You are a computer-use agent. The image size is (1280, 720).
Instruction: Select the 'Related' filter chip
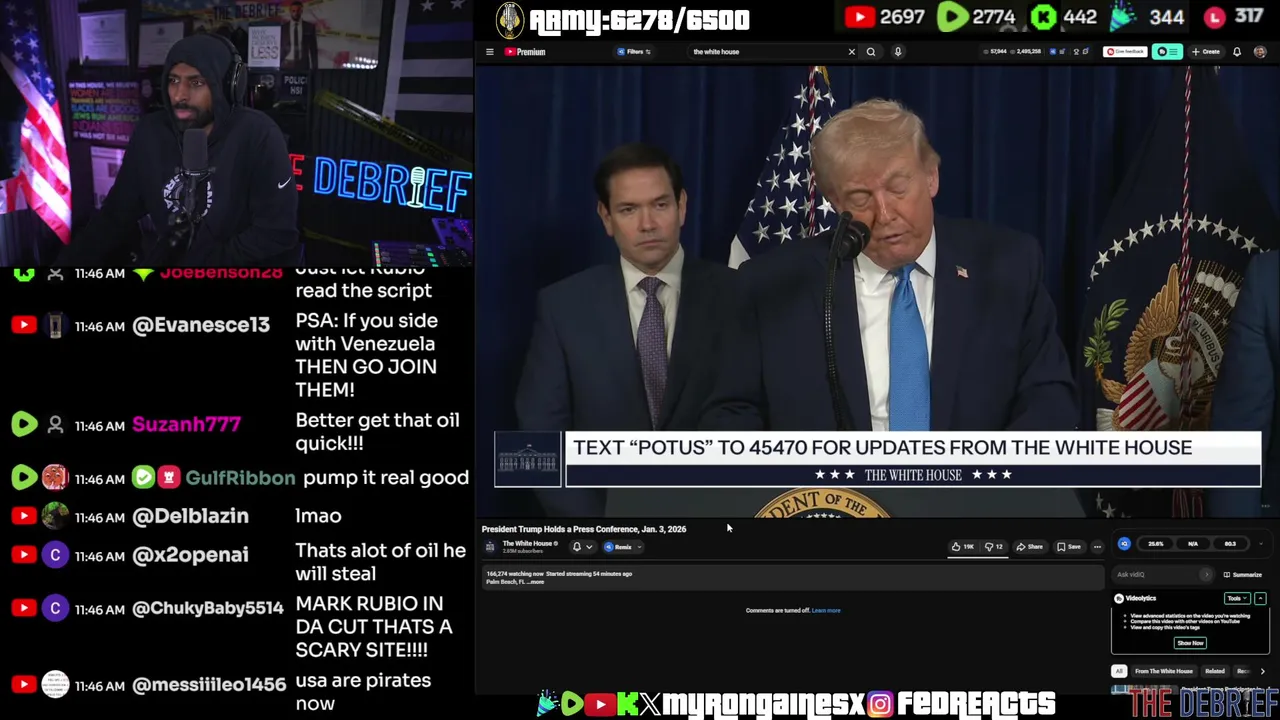(x=1215, y=671)
